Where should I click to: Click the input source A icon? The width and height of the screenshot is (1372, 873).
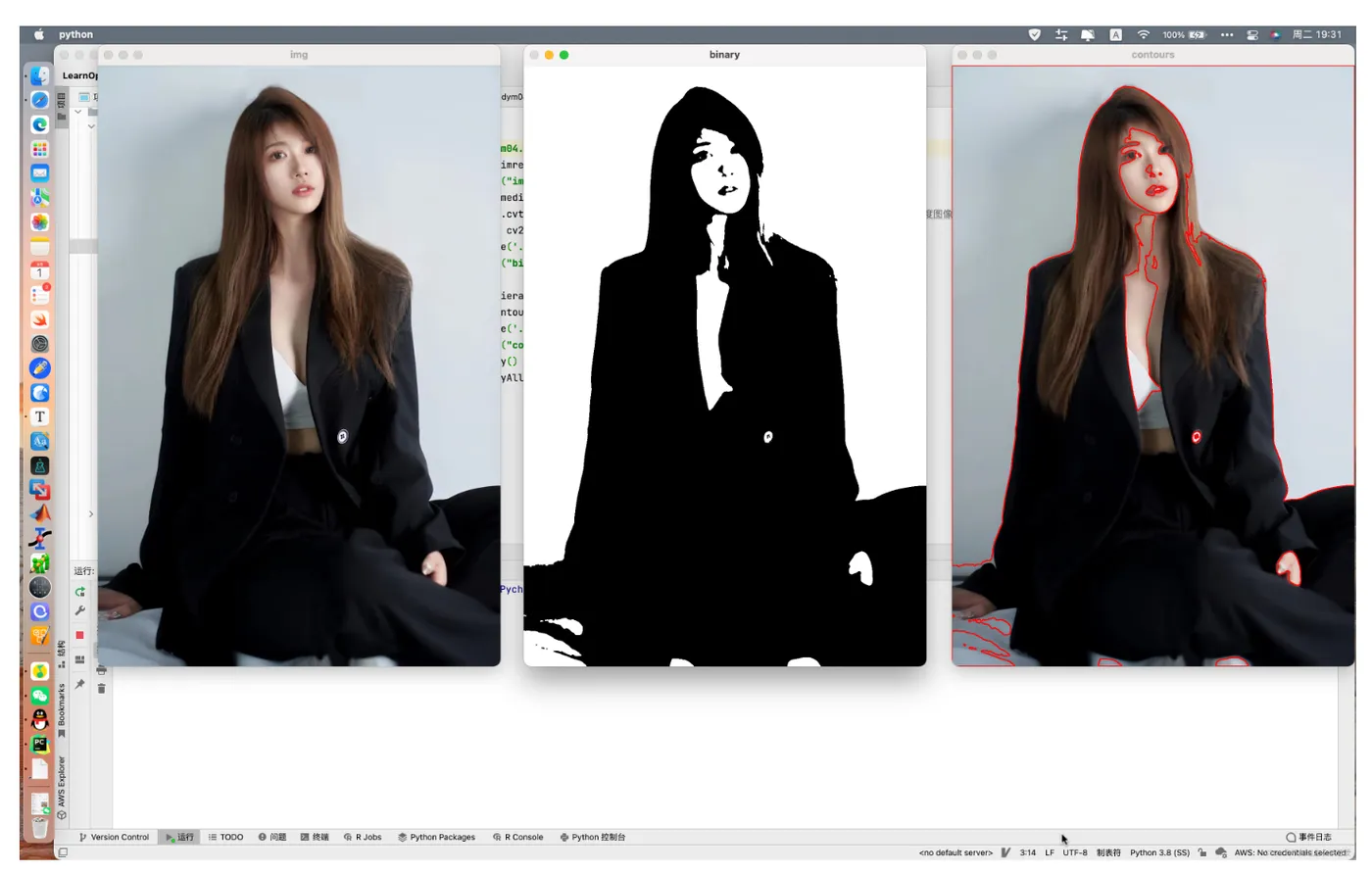pos(1115,34)
